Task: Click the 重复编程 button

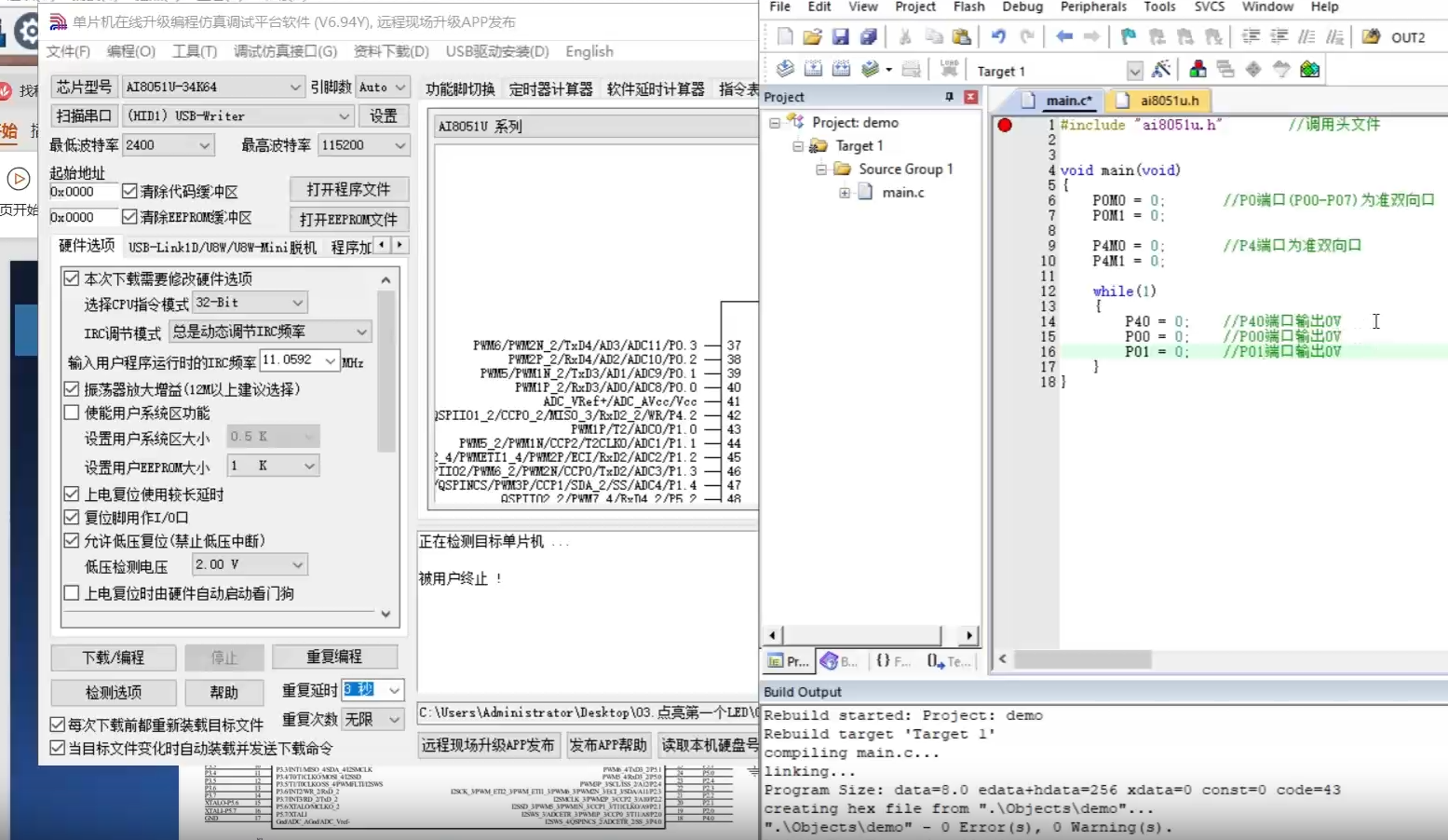Action: pyautogui.click(x=334, y=657)
